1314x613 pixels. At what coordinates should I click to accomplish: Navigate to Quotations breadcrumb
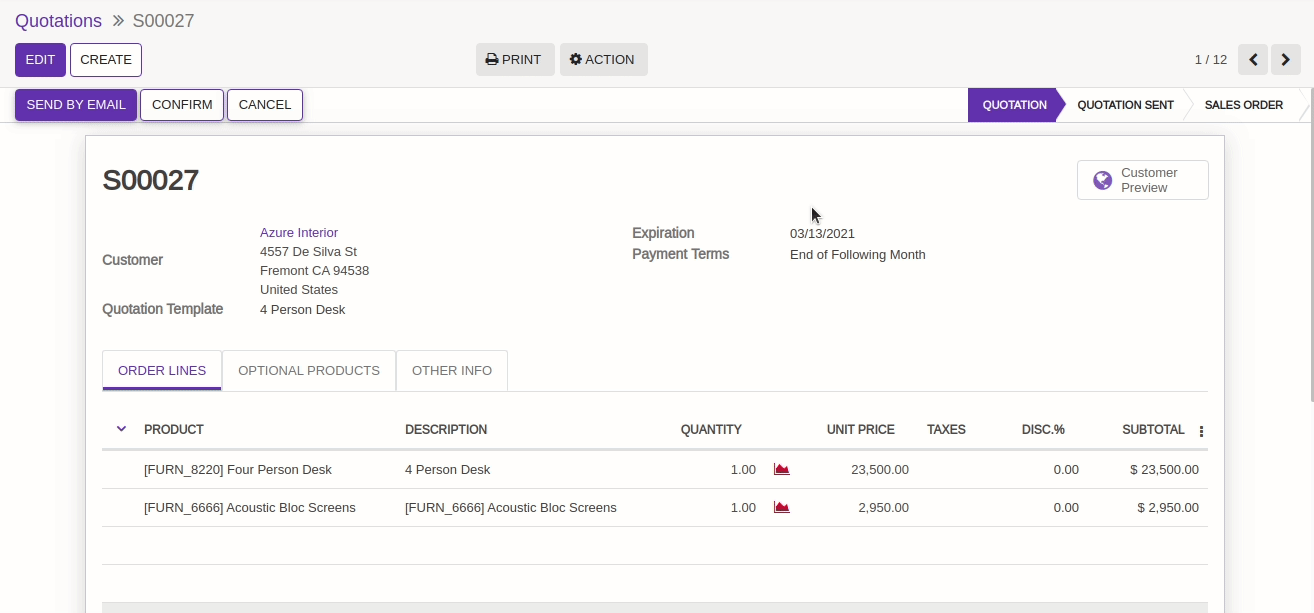point(58,21)
